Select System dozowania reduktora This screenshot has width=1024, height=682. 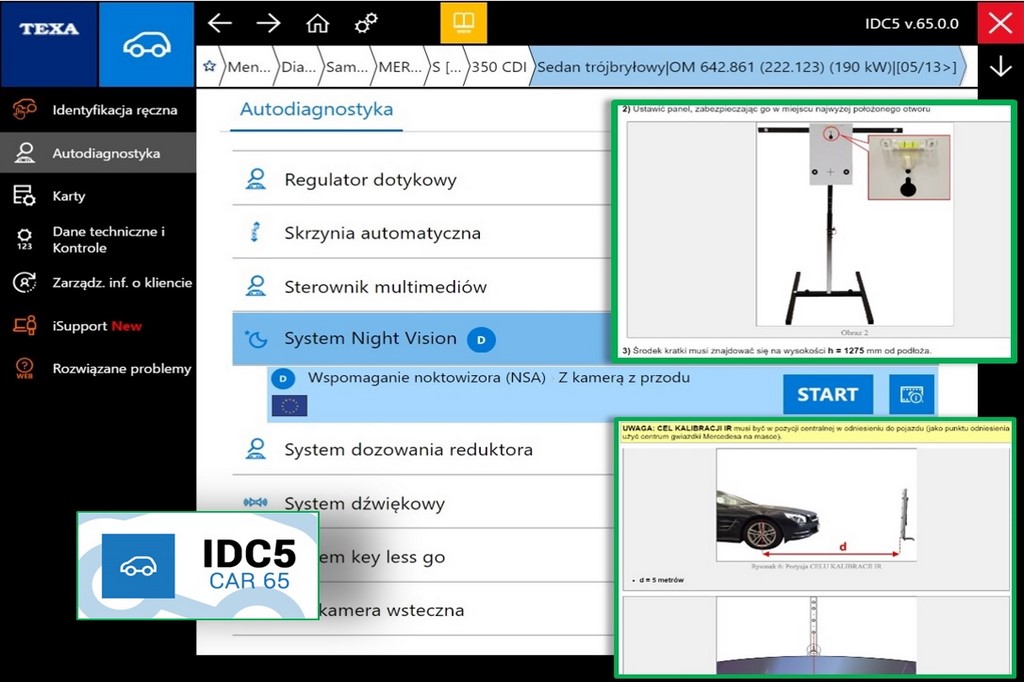[x=422, y=449]
